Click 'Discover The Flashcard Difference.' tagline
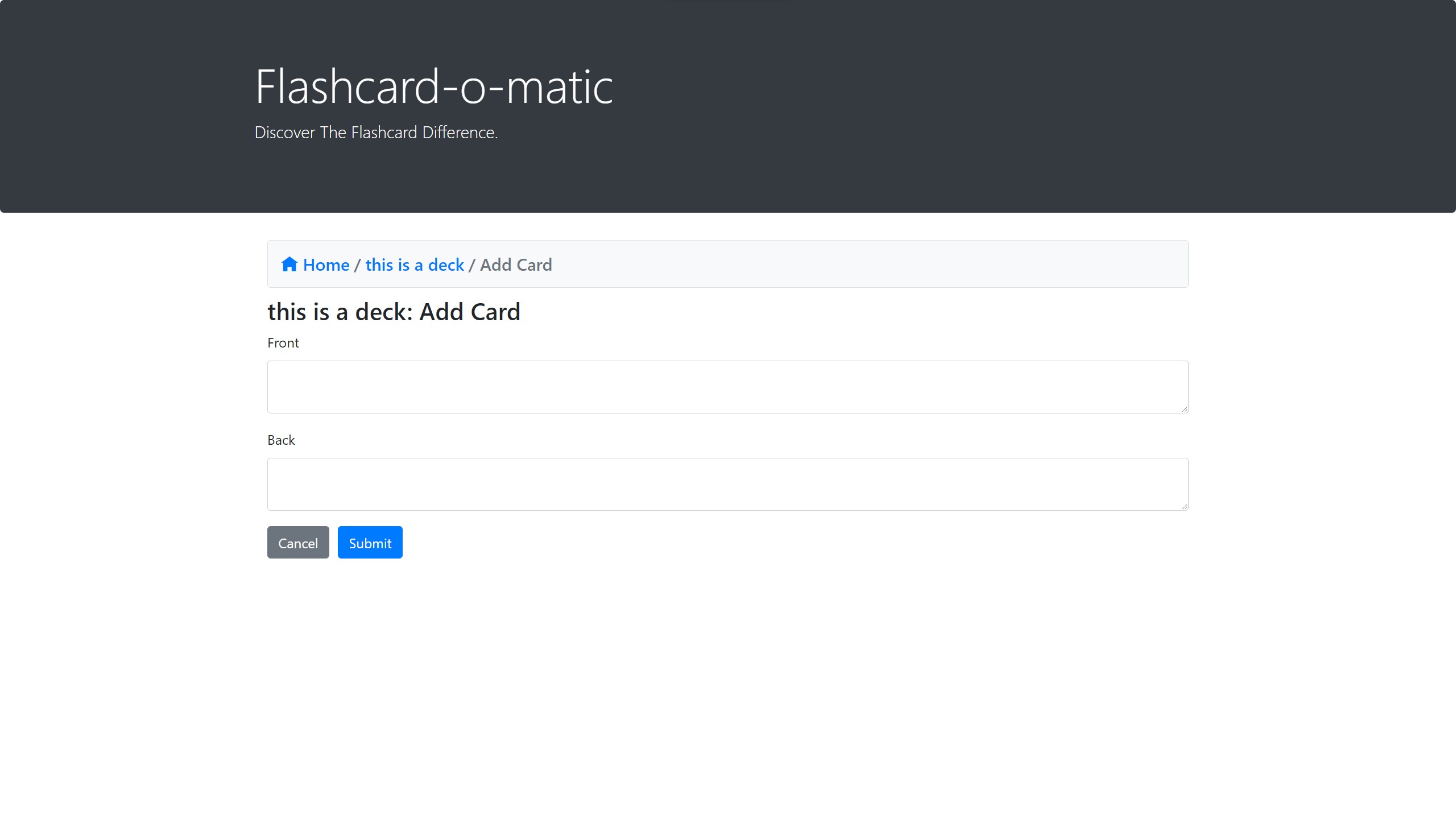The width and height of the screenshot is (1456, 819). click(376, 133)
